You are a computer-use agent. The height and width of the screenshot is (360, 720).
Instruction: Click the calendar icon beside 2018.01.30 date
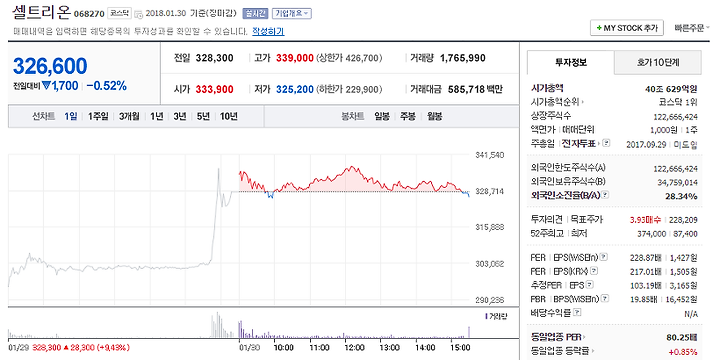click(139, 14)
